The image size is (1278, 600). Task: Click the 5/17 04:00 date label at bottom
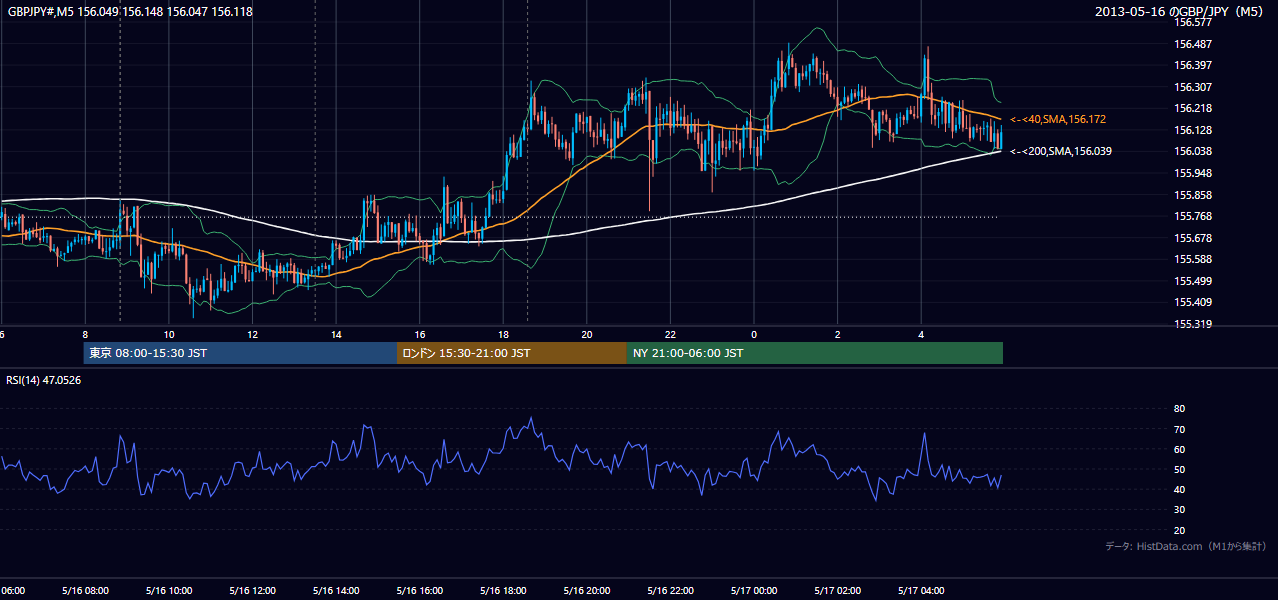tap(921, 590)
